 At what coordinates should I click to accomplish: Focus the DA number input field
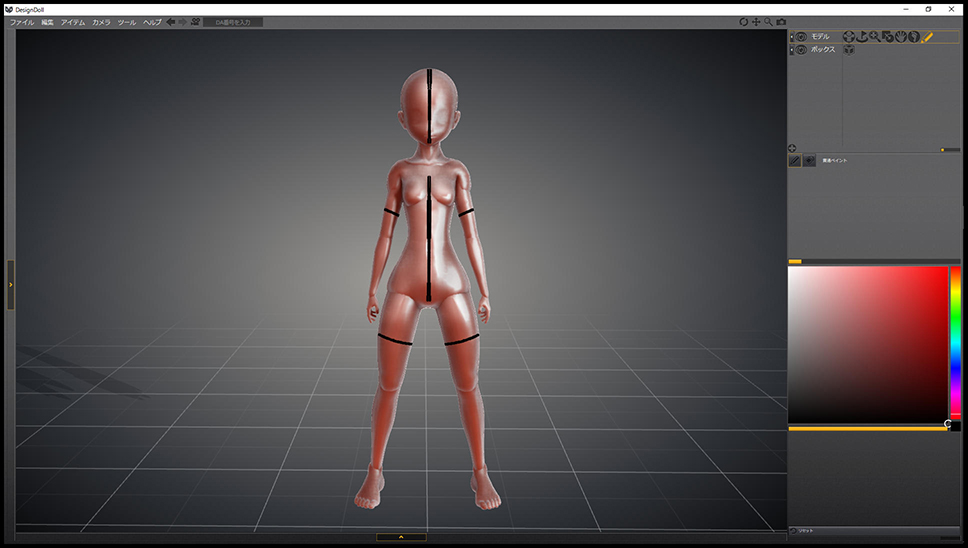(233, 22)
